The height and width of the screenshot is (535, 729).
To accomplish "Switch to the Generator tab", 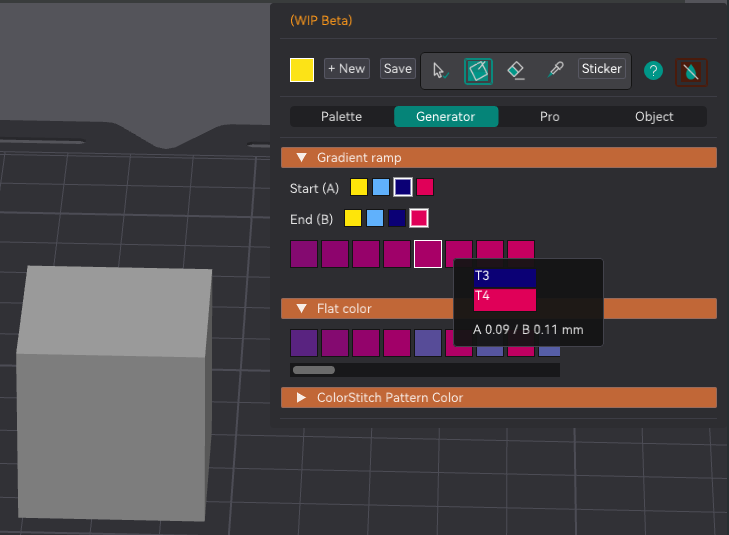I will [x=446, y=117].
